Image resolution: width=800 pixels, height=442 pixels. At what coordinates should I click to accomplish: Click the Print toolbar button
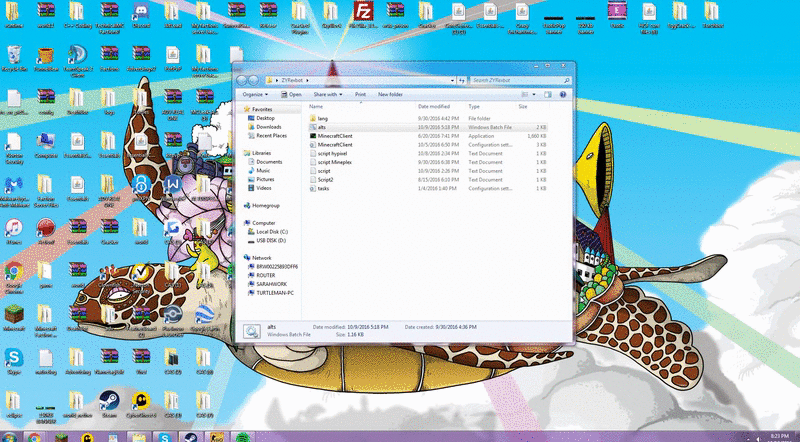pos(360,94)
